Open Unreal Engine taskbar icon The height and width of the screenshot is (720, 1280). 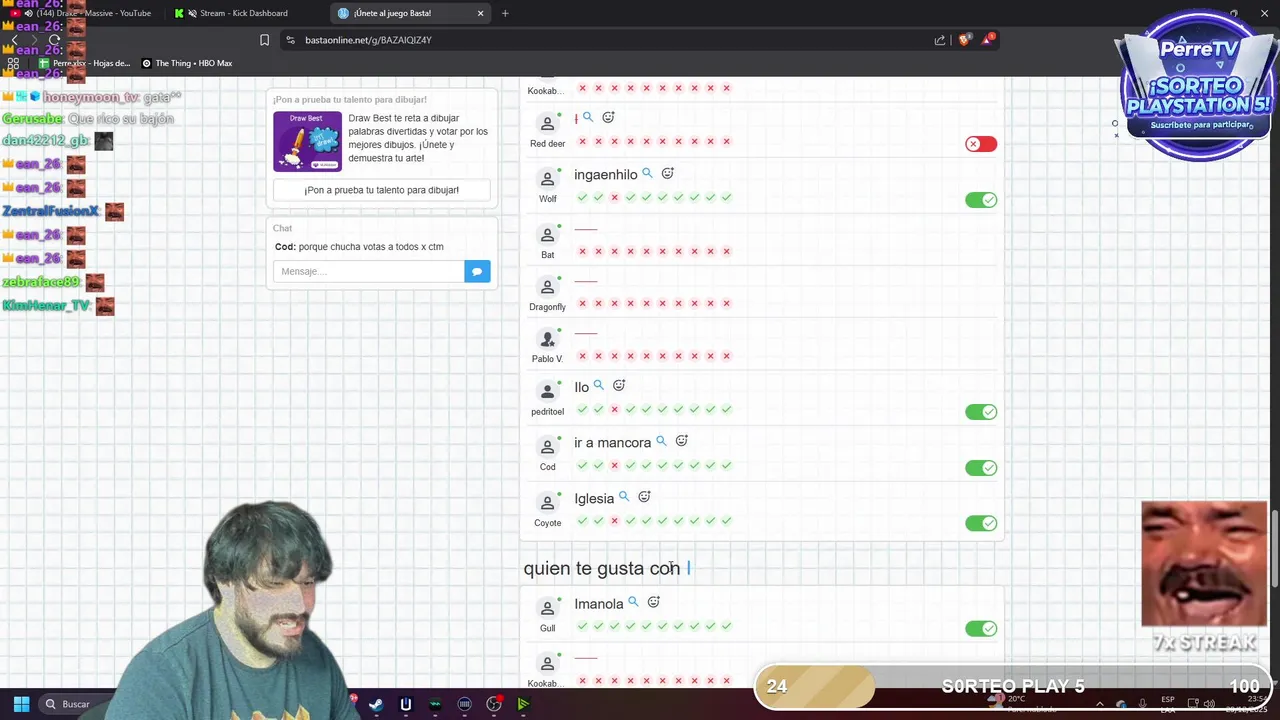[405, 704]
